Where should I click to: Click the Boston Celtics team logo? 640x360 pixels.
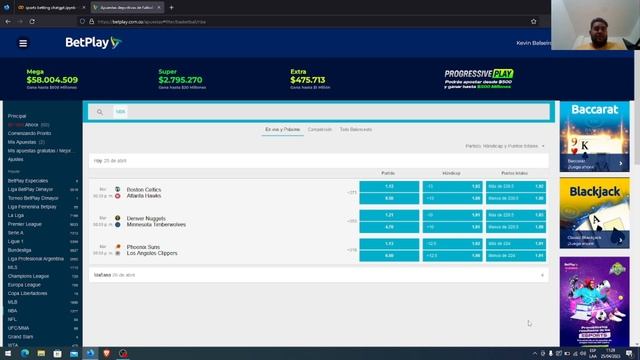point(118,189)
